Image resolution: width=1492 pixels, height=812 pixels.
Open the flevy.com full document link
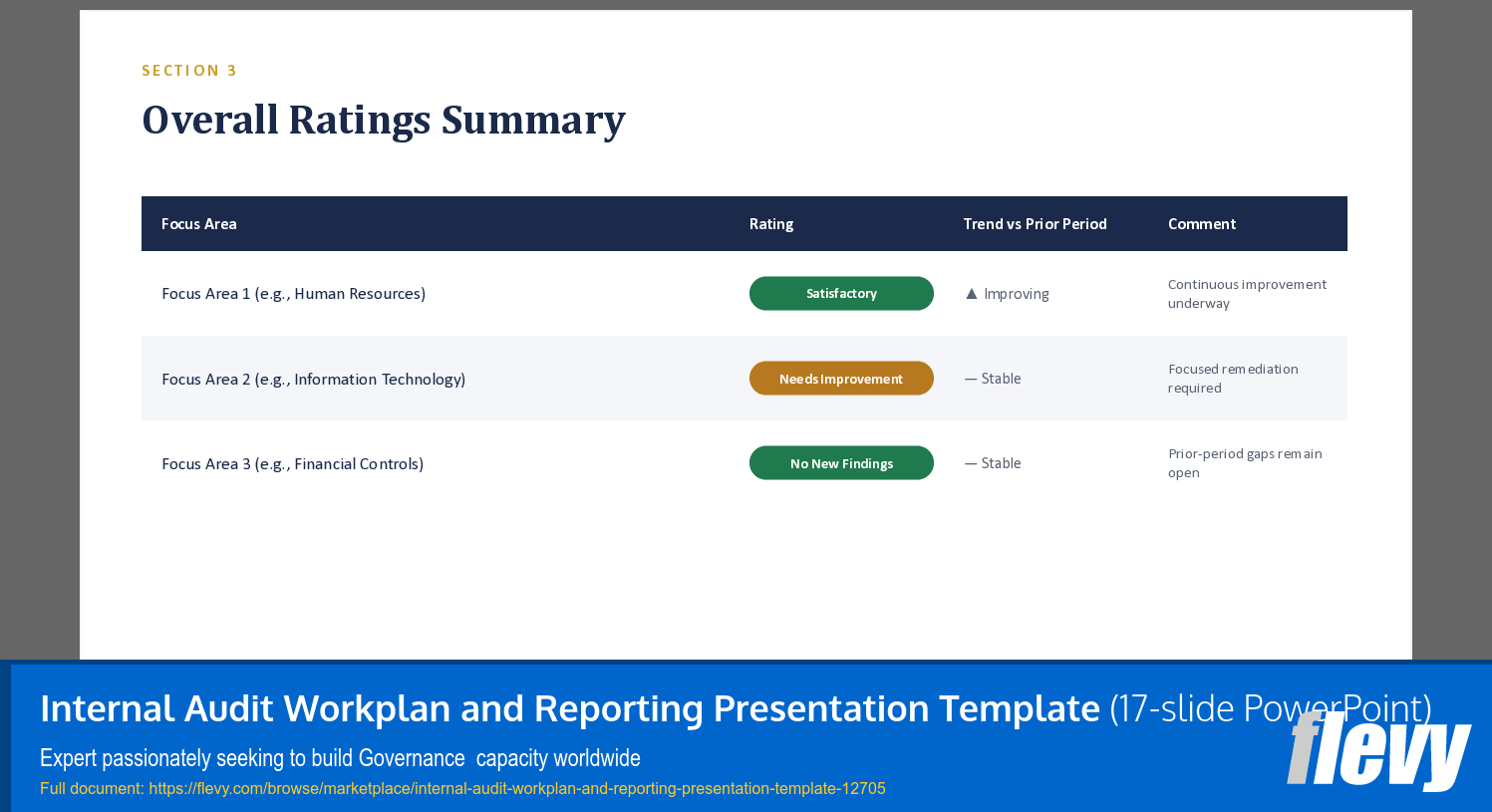[517, 788]
